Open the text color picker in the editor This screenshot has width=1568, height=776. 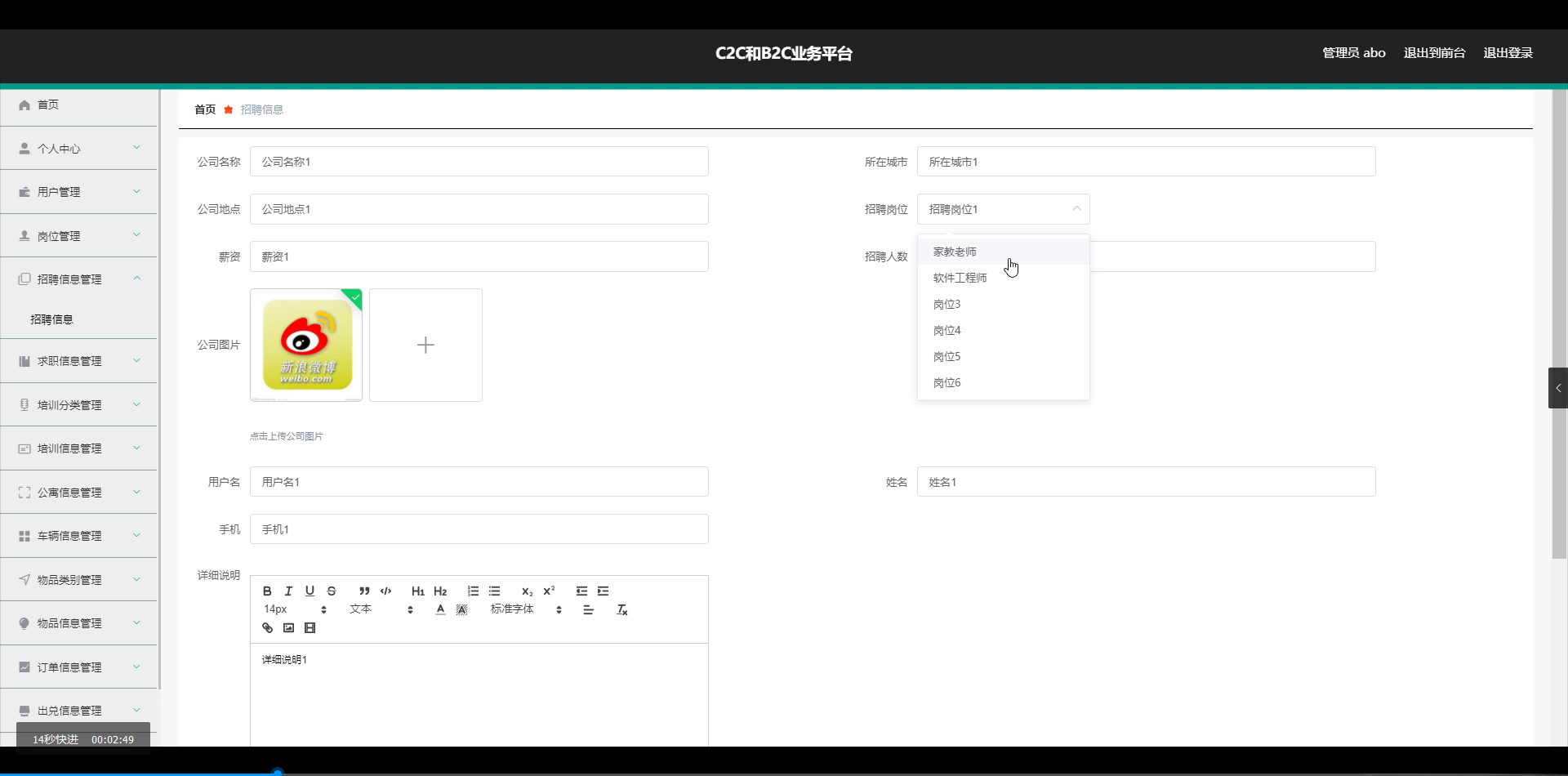[440, 609]
